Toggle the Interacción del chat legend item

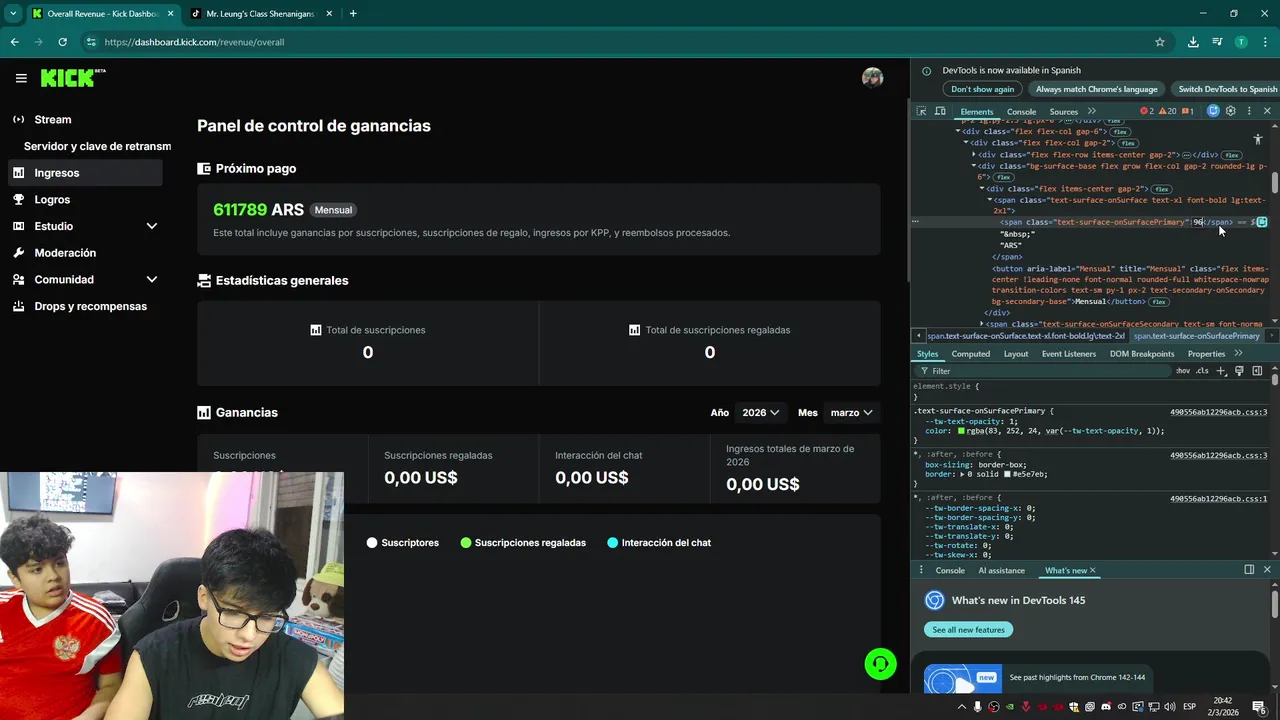[x=658, y=542]
